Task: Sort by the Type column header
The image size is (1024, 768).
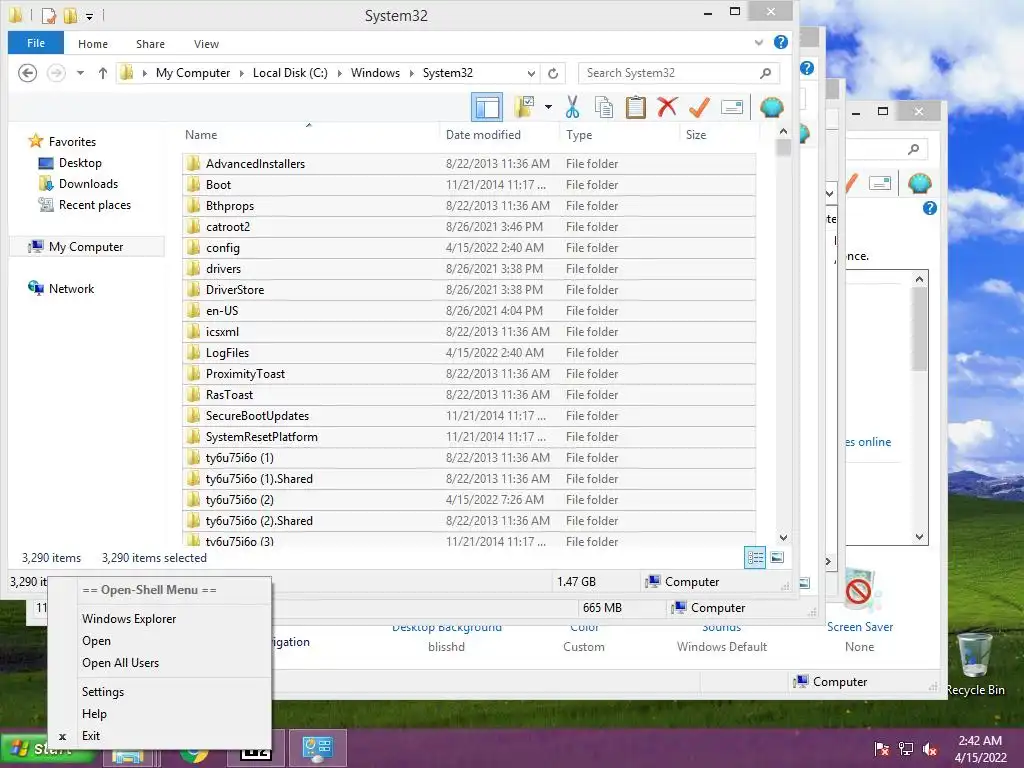Action: tap(618, 135)
